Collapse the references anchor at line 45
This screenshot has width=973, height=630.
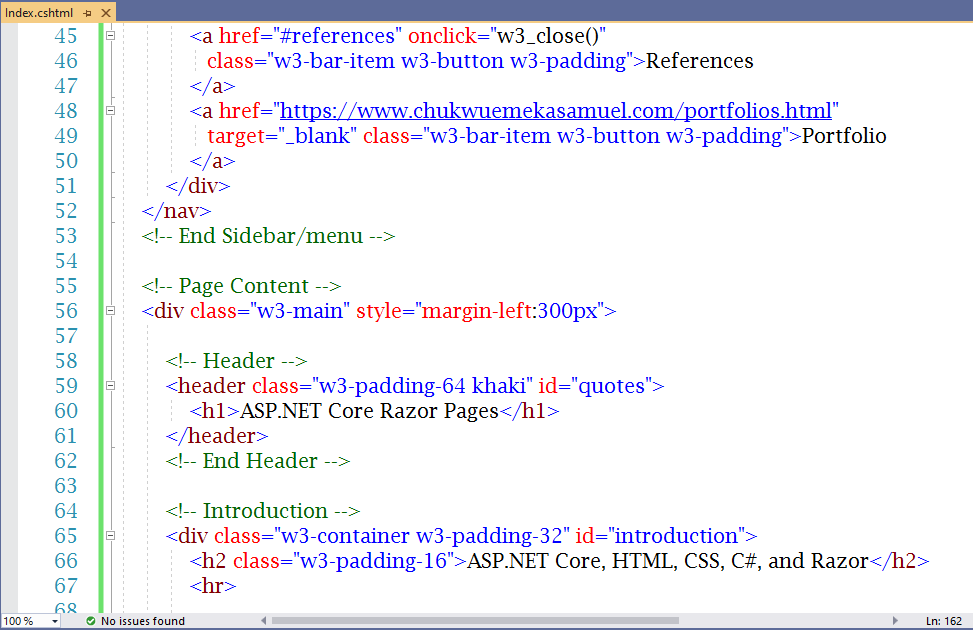110,36
